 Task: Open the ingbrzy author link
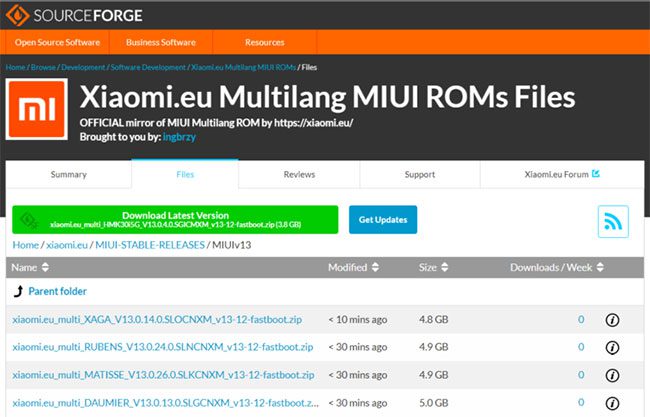tap(179, 137)
